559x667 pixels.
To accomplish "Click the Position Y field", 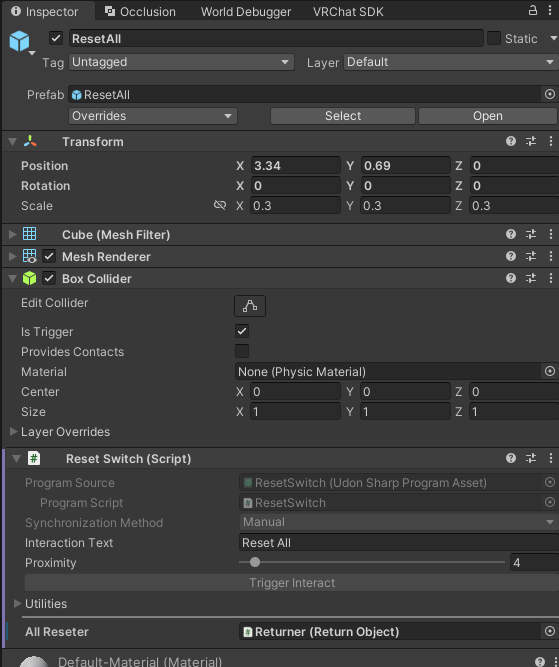I will tap(405, 165).
